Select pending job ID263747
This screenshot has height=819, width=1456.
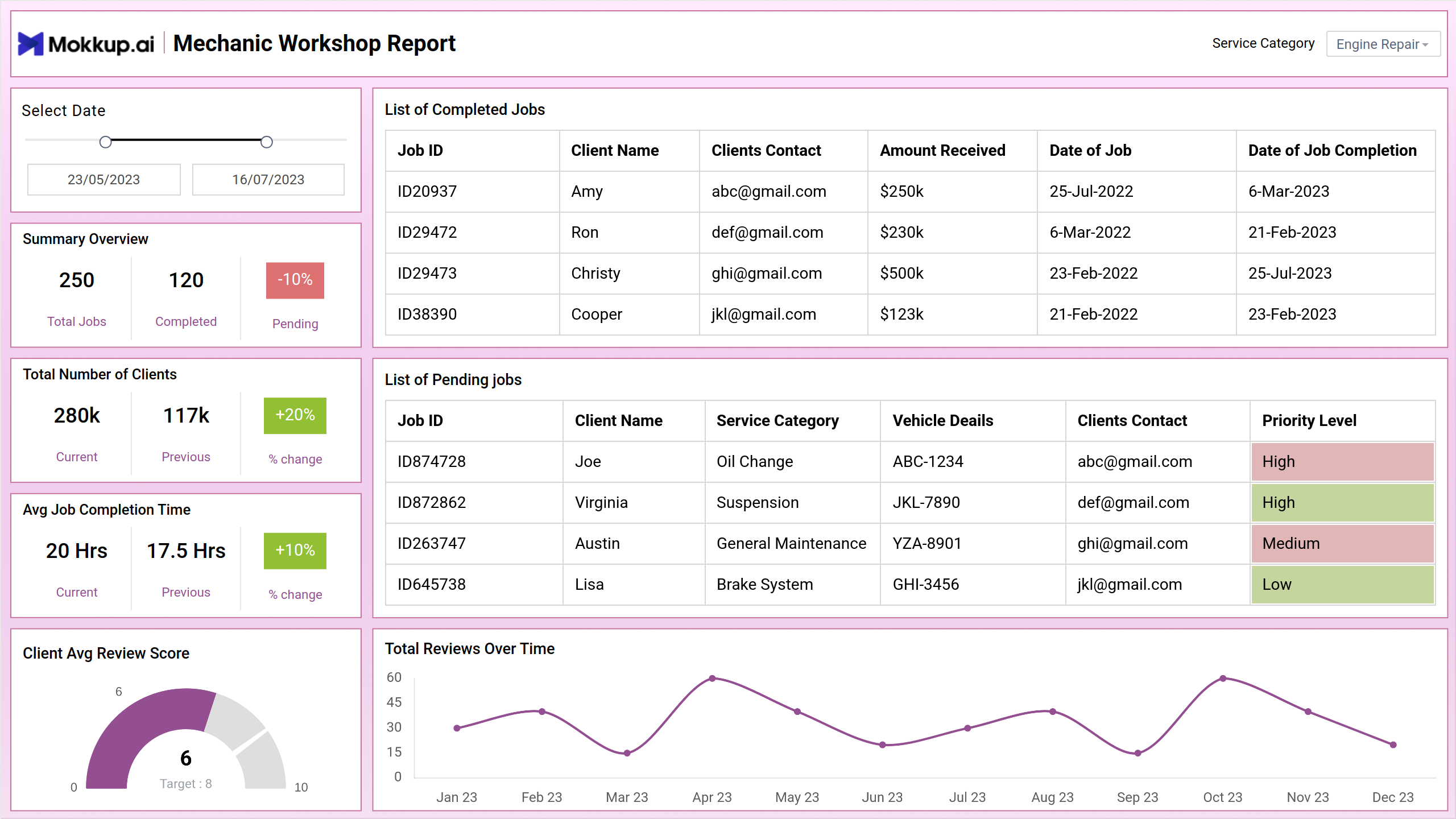tap(474, 544)
